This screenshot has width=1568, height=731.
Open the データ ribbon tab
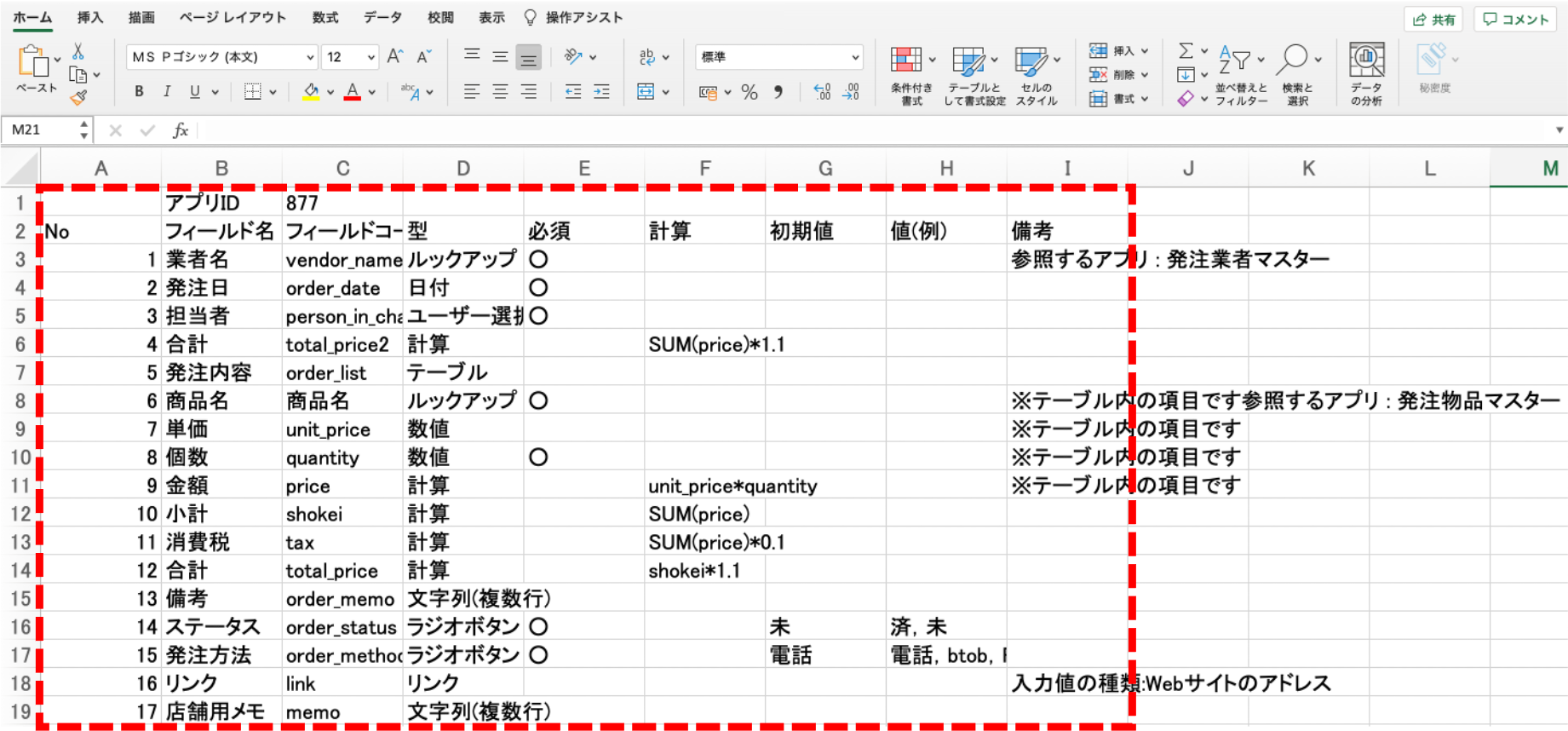(383, 17)
